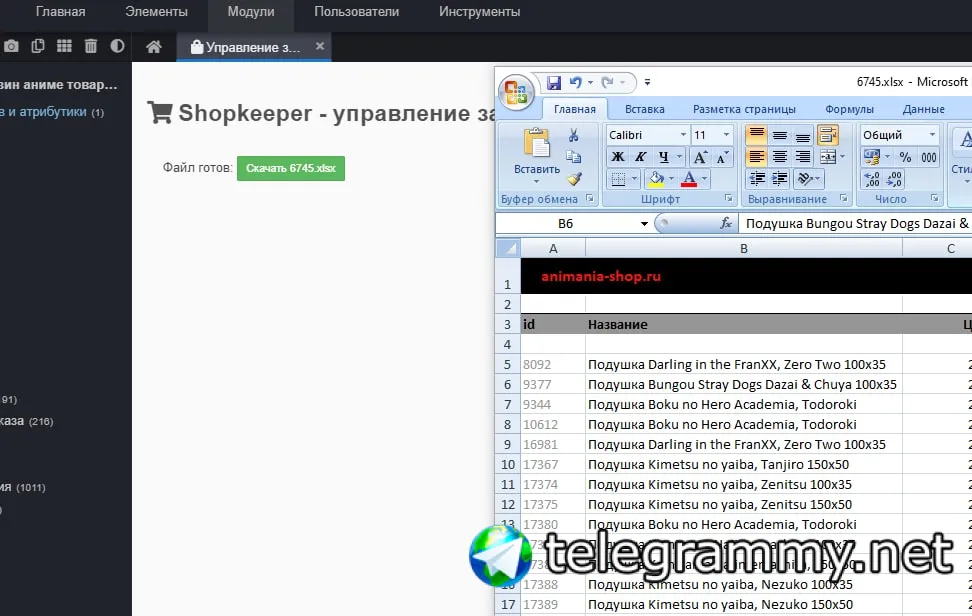This screenshot has height=616, width=972.
Task: Open the Excel Office button menu
Action: tap(515, 93)
